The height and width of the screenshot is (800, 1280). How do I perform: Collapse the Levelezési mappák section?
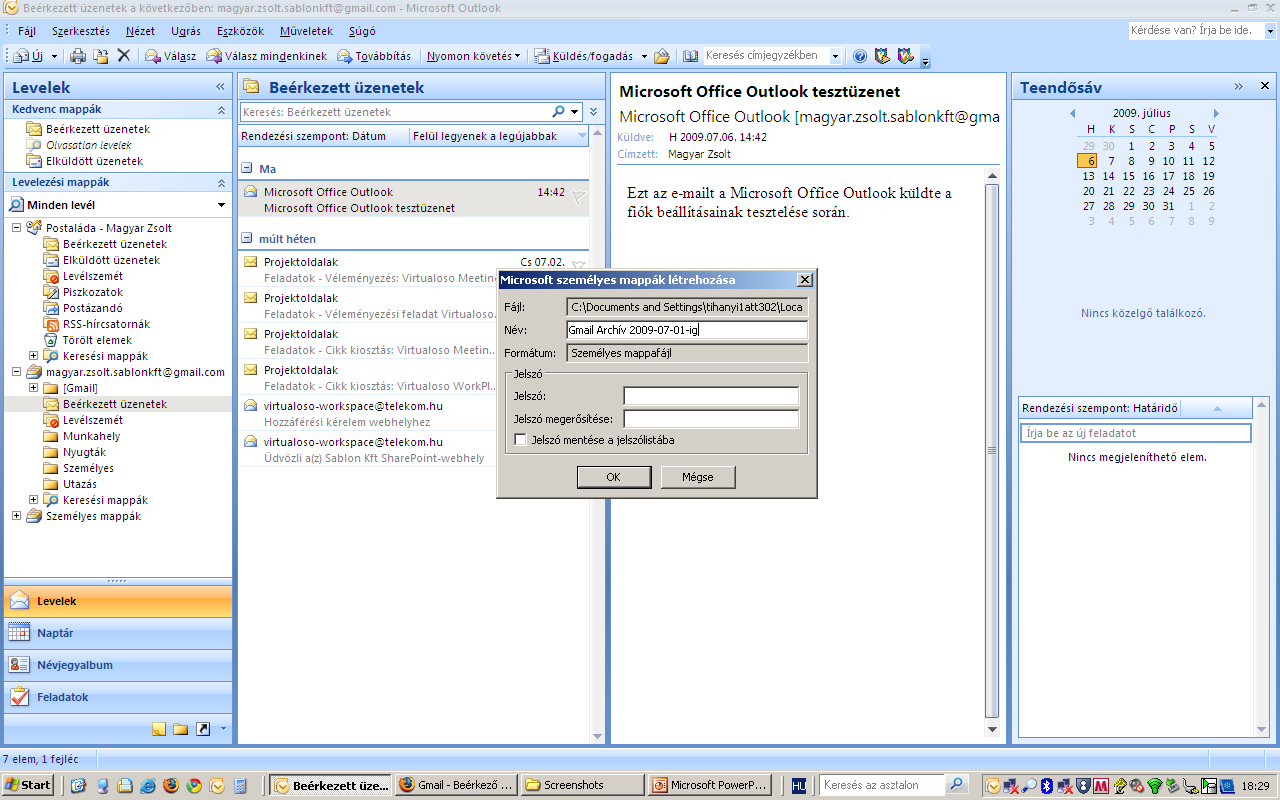pyautogui.click(x=221, y=183)
